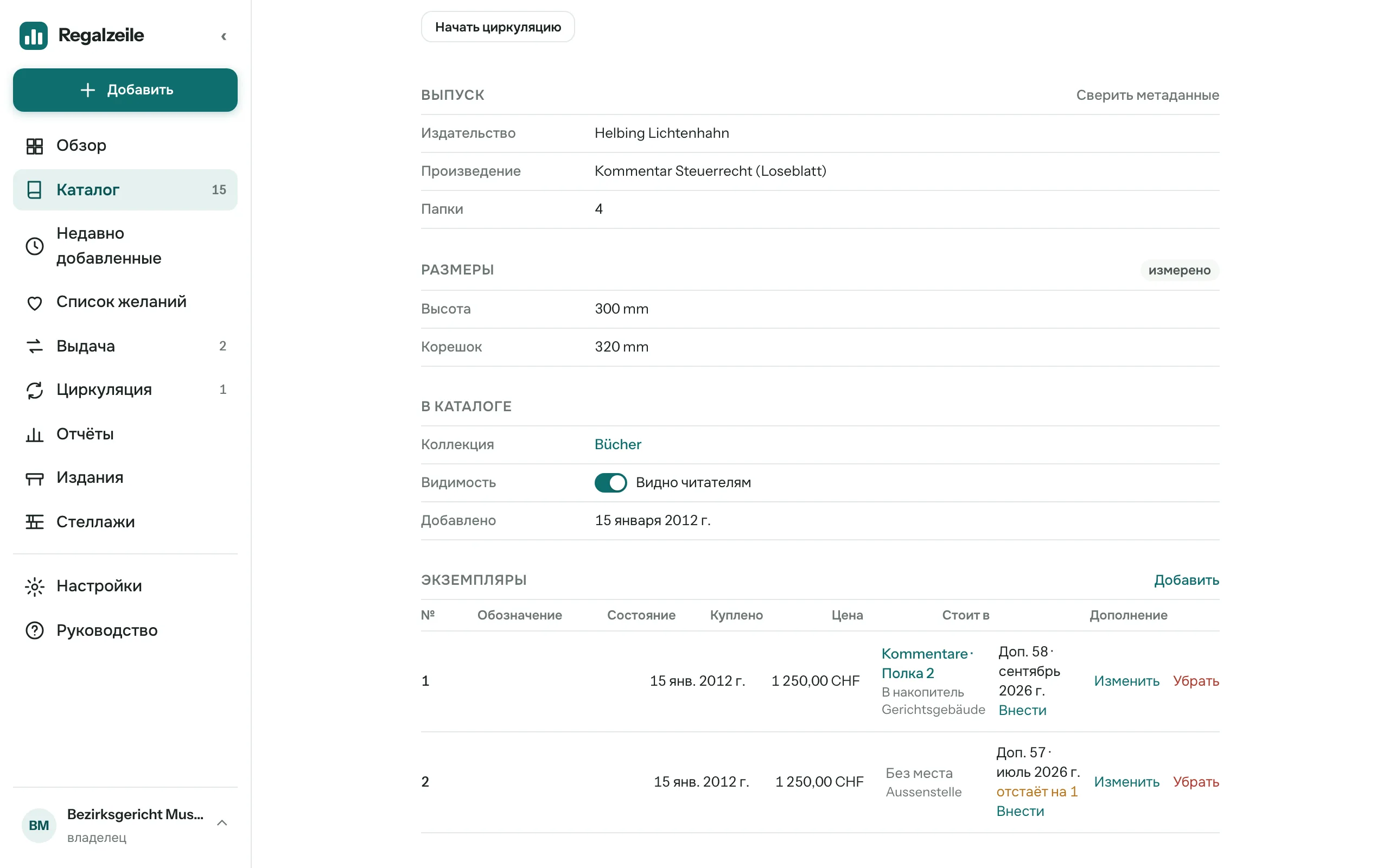Image resolution: width=1389 pixels, height=868 pixels.
Task: Open the Руководство help icon
Action: pos(34,630)
